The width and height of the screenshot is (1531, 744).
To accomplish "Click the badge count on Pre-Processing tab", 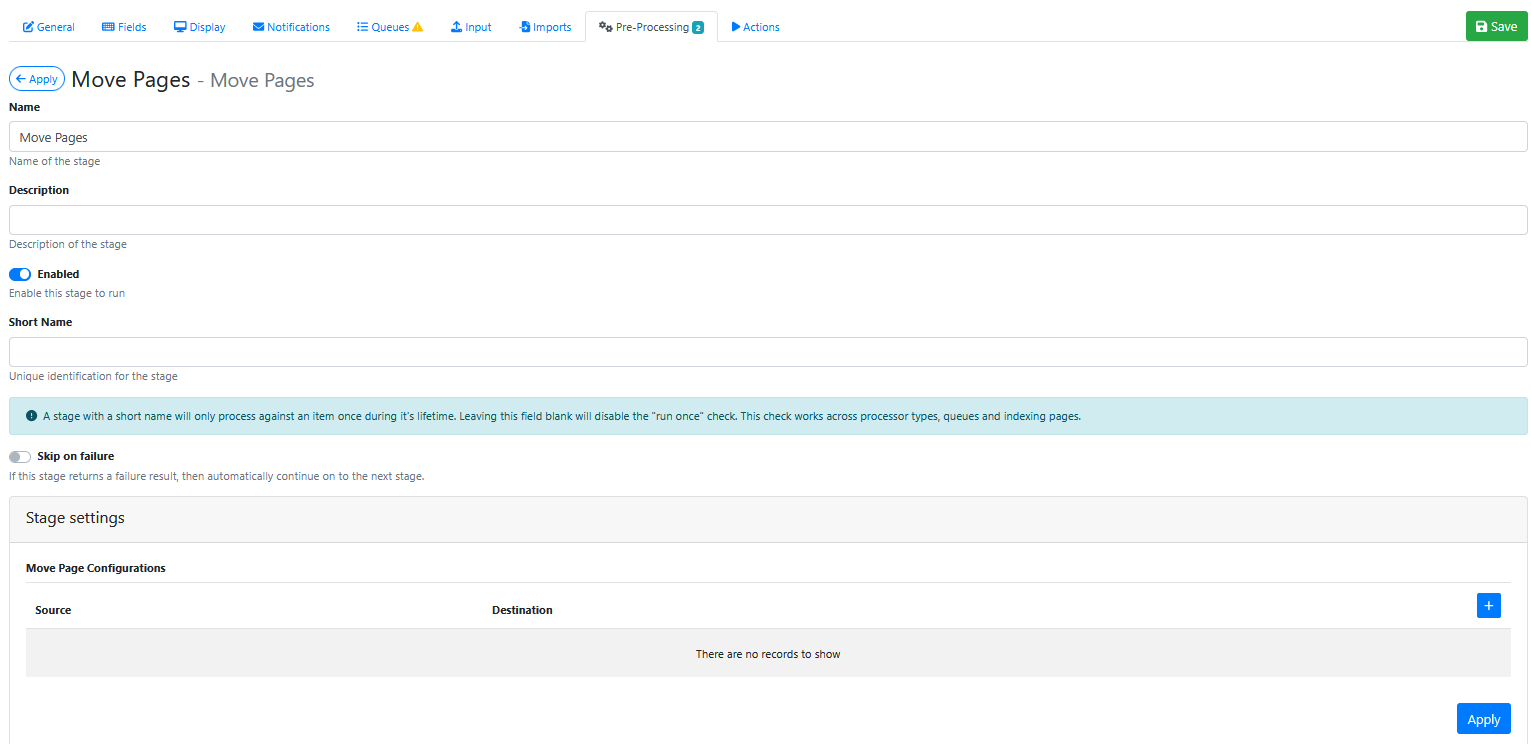I will (698, 27).
